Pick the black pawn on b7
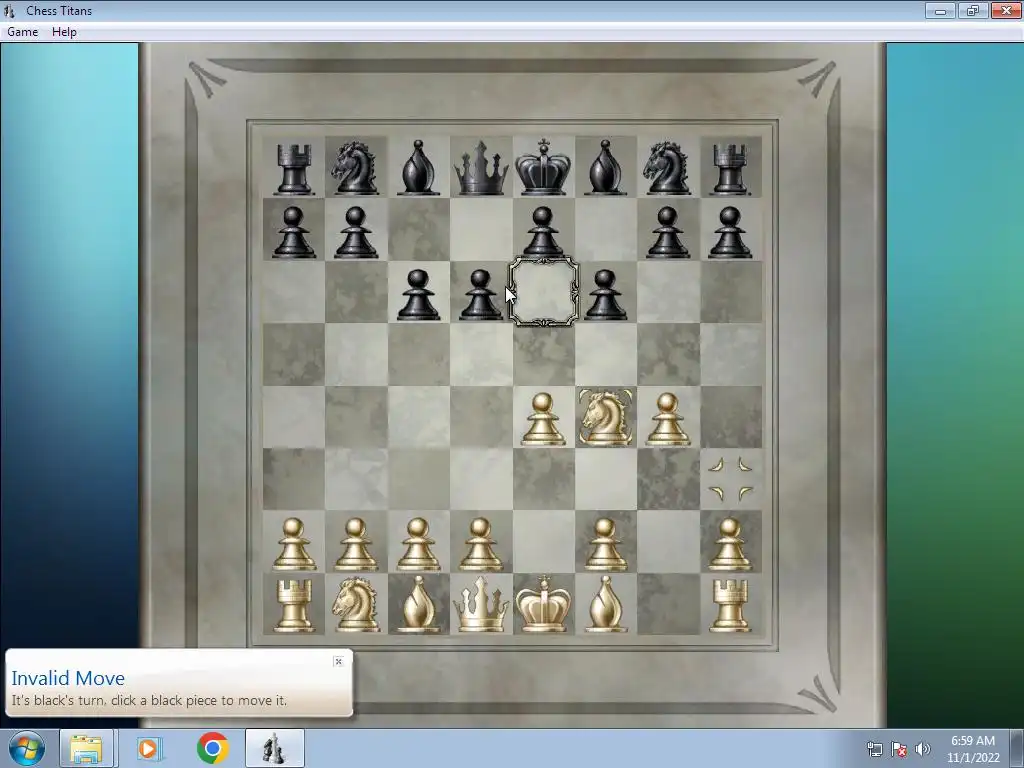1024x768 pixels. click(x=356, y=232)
